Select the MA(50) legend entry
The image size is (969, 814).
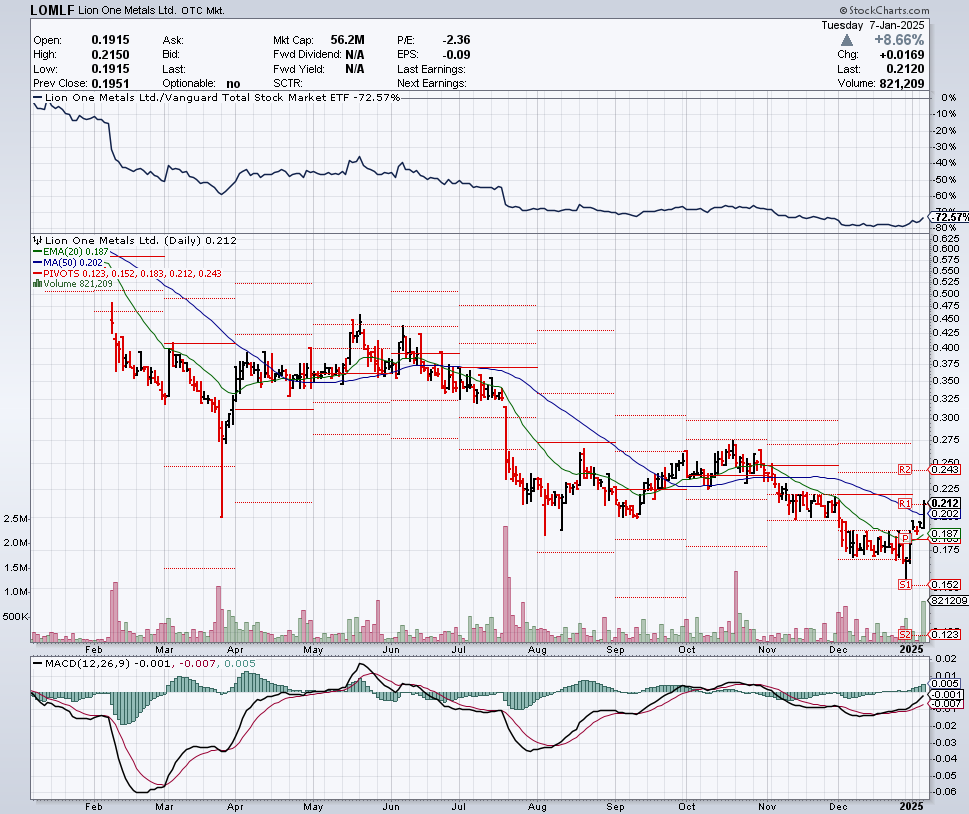point(71,262)
